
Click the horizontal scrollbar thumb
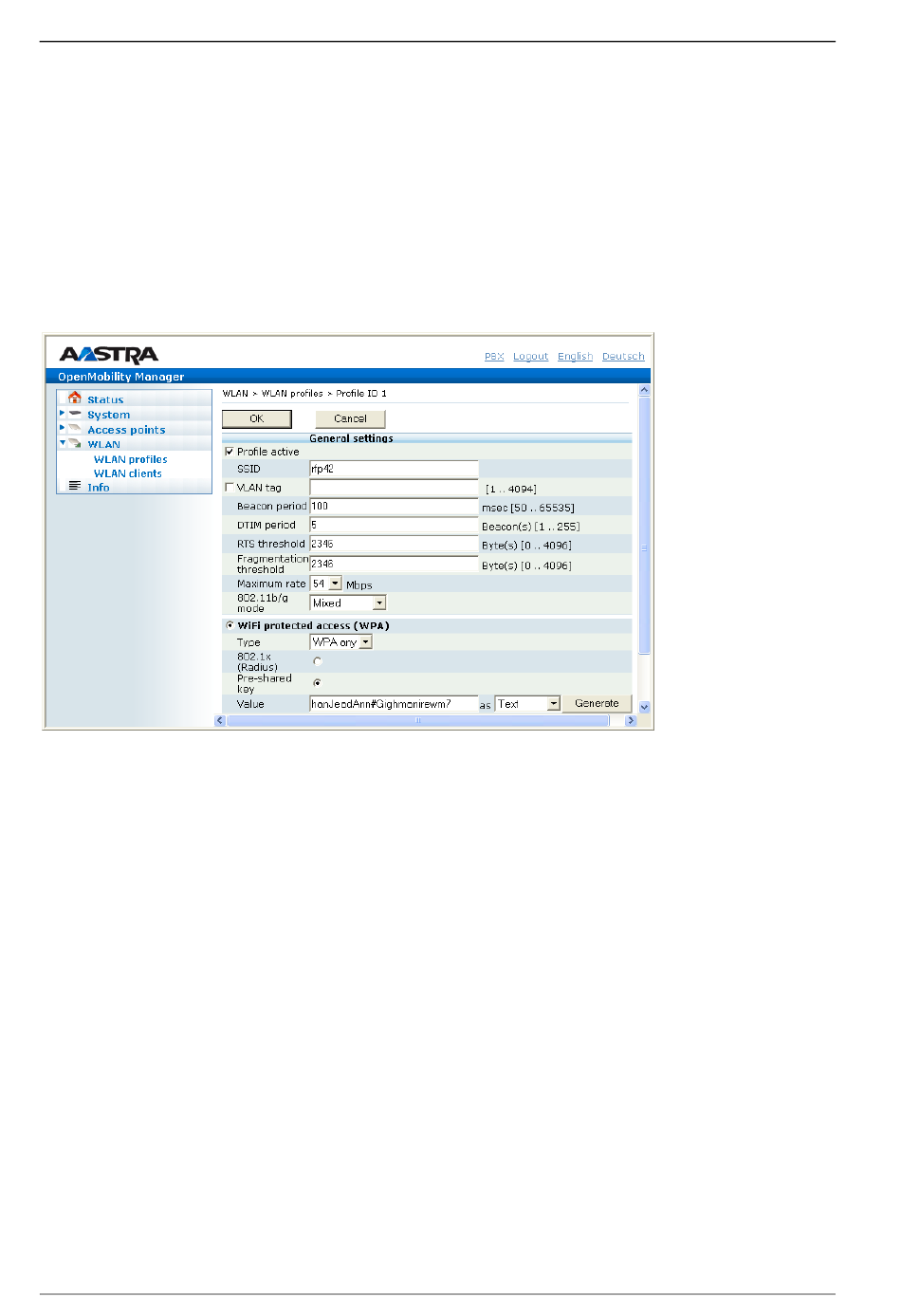pos(417,720)
